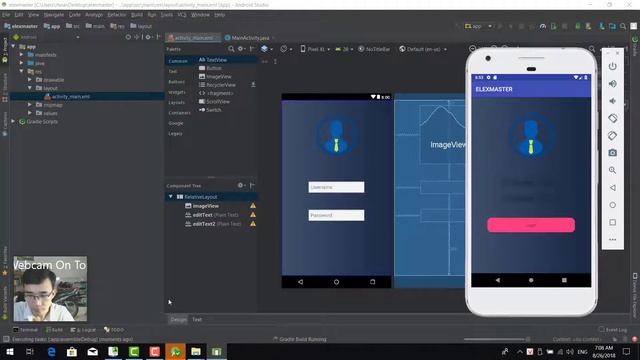Open the Windows notification center

pyautogui.click(x=627, y=351)
